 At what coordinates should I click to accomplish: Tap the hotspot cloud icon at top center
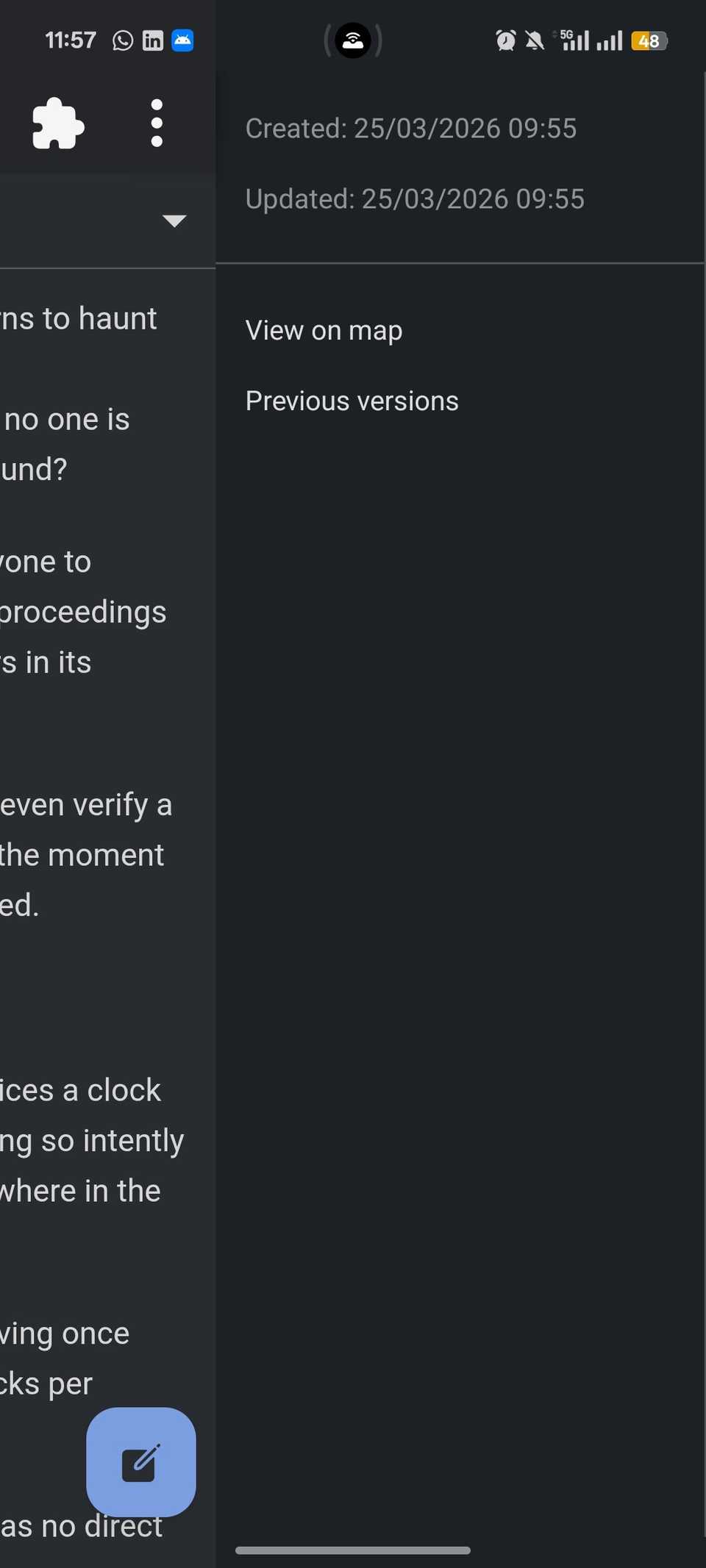click(x=353, y=40)
